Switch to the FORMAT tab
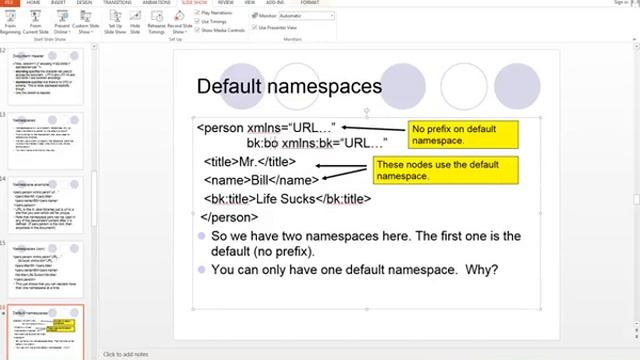Viewport: 640px width, 360px height. coord(310,2)
